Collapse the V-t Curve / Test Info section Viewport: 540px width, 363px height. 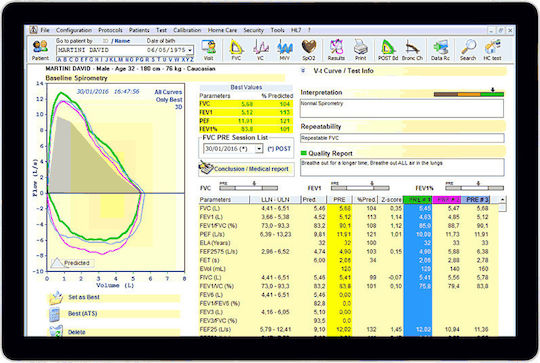pos(303,71)
